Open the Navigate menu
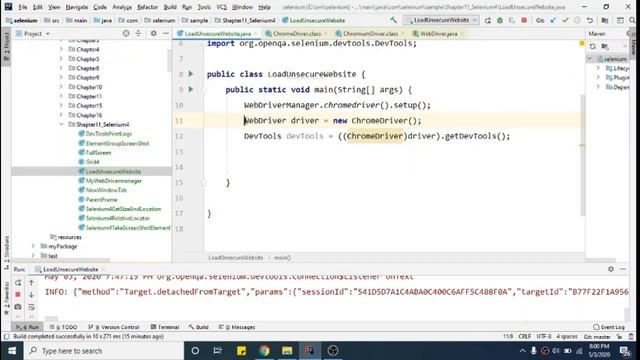This screenshot has width=640, height=360. 77,7
